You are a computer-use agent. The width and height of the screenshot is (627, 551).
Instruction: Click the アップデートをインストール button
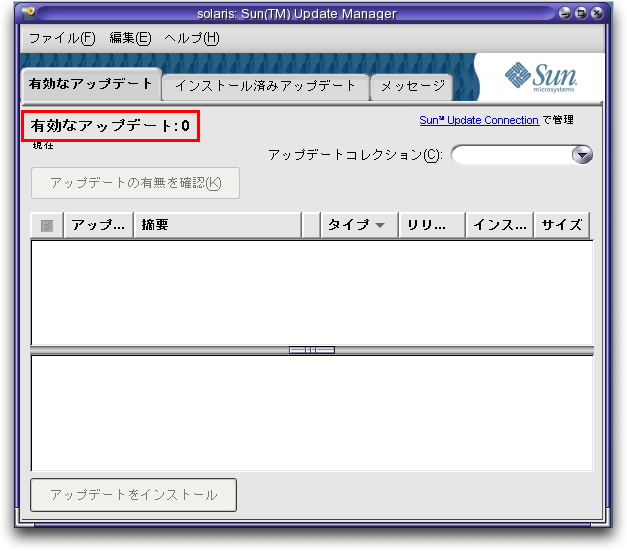point(134,495)
